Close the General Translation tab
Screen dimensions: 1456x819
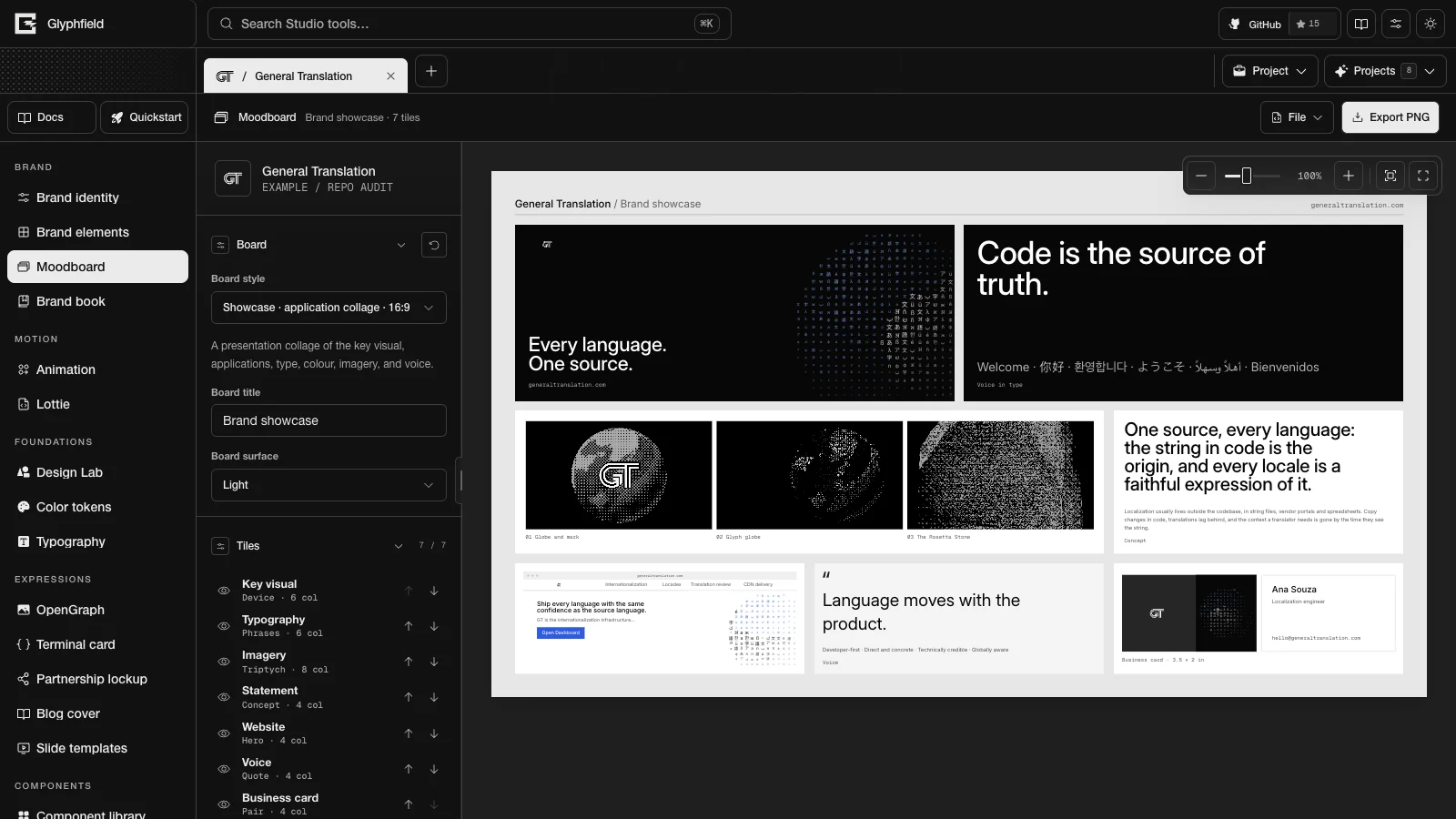click(x=390, y=76)
